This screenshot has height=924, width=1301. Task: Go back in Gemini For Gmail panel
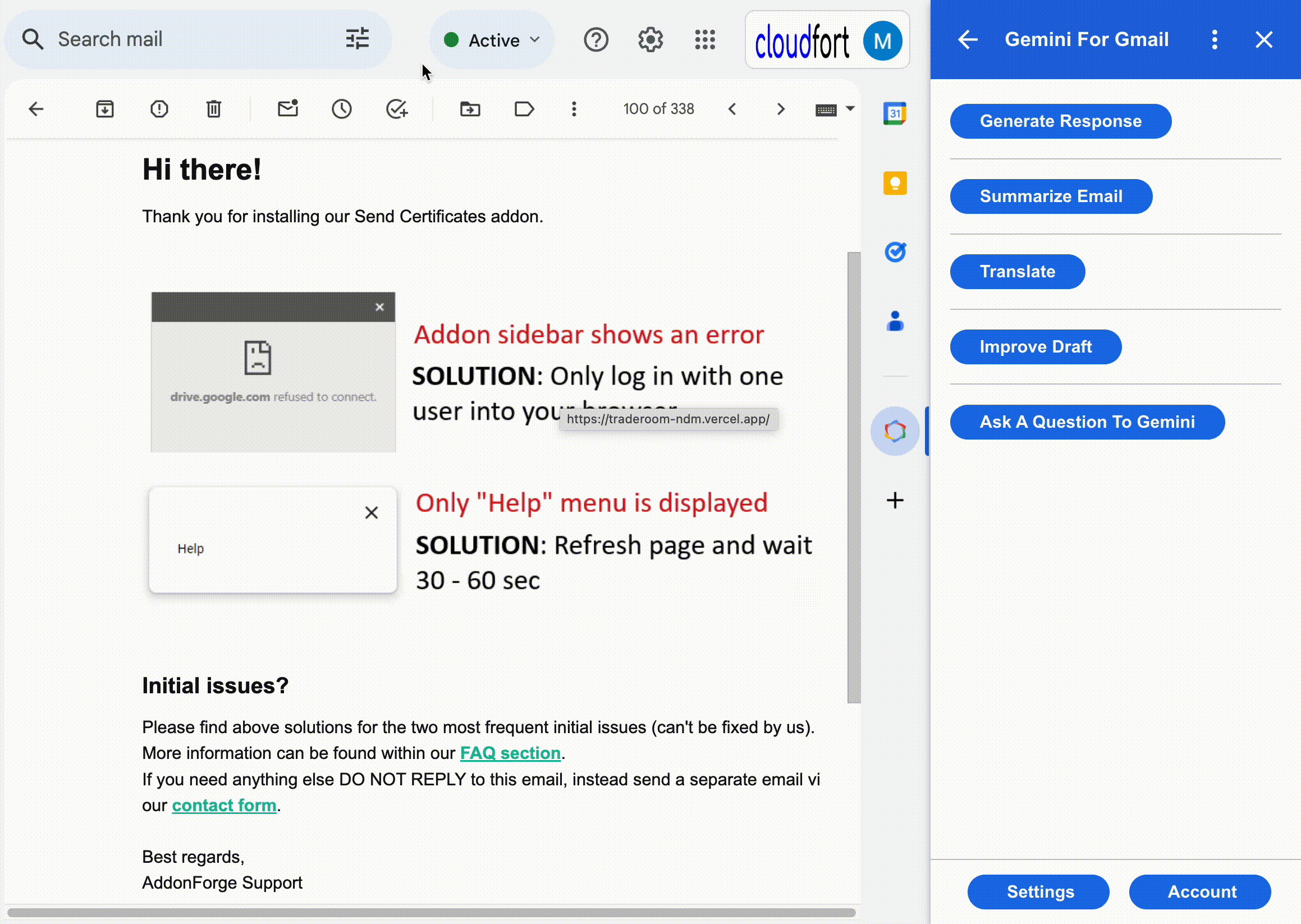point(967,39)
